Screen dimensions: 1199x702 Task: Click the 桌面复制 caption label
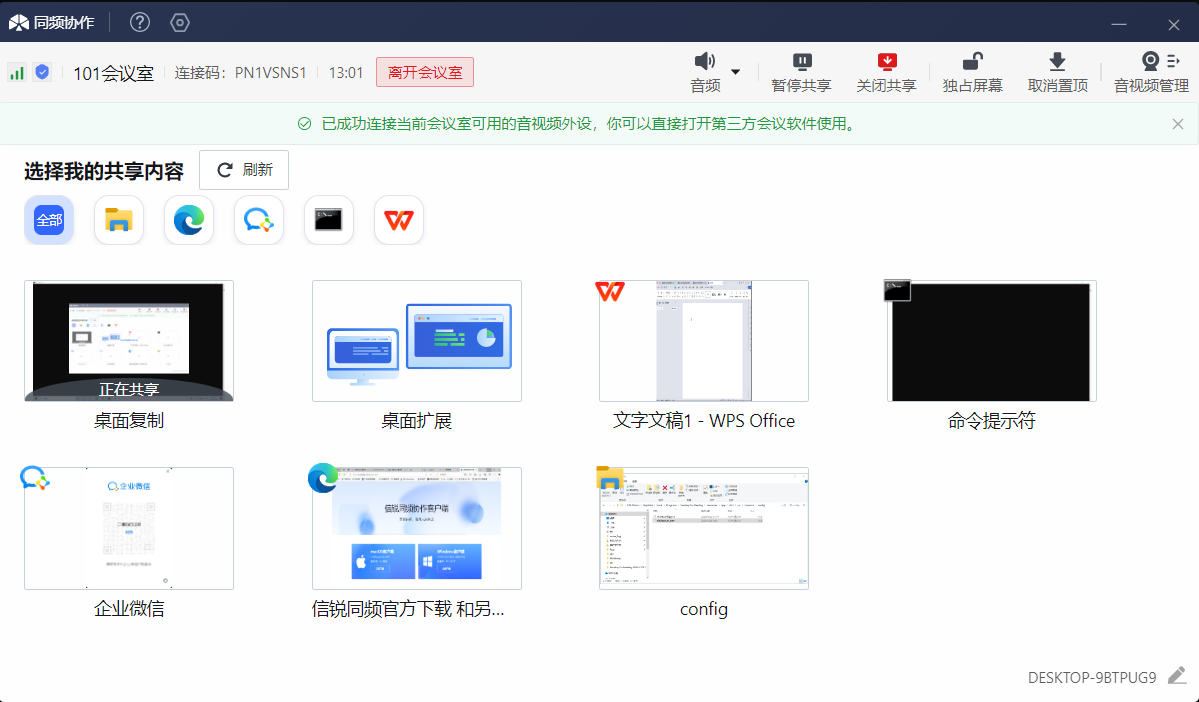[x=128, y=421]
